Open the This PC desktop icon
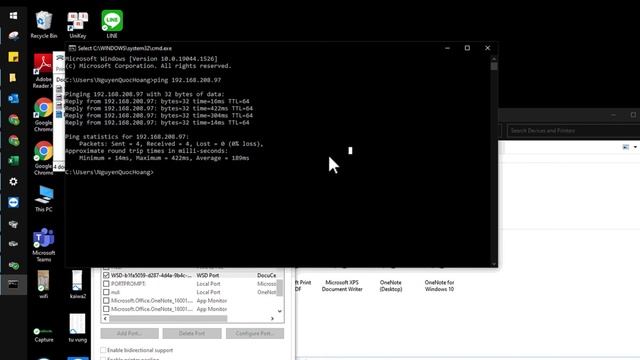Screen dimensions: 640x360 pyautogui.click(x=44, y=199)
